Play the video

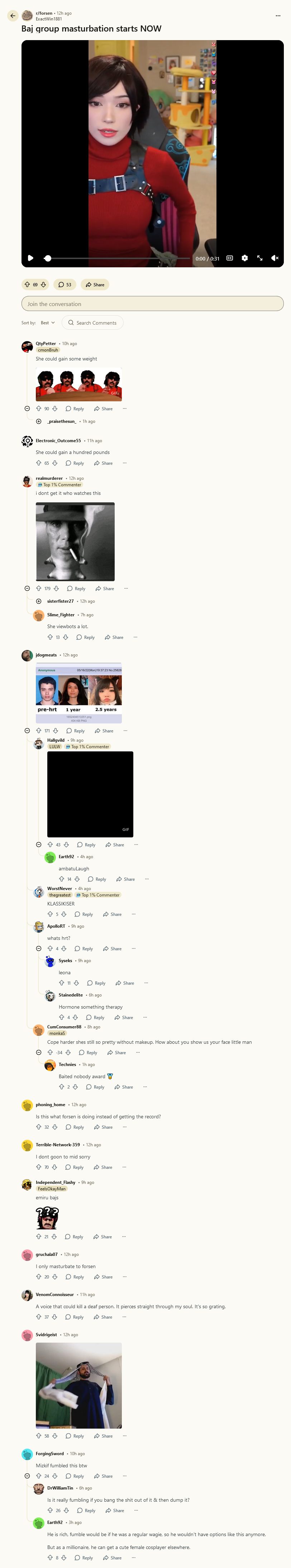pos(30,258)
